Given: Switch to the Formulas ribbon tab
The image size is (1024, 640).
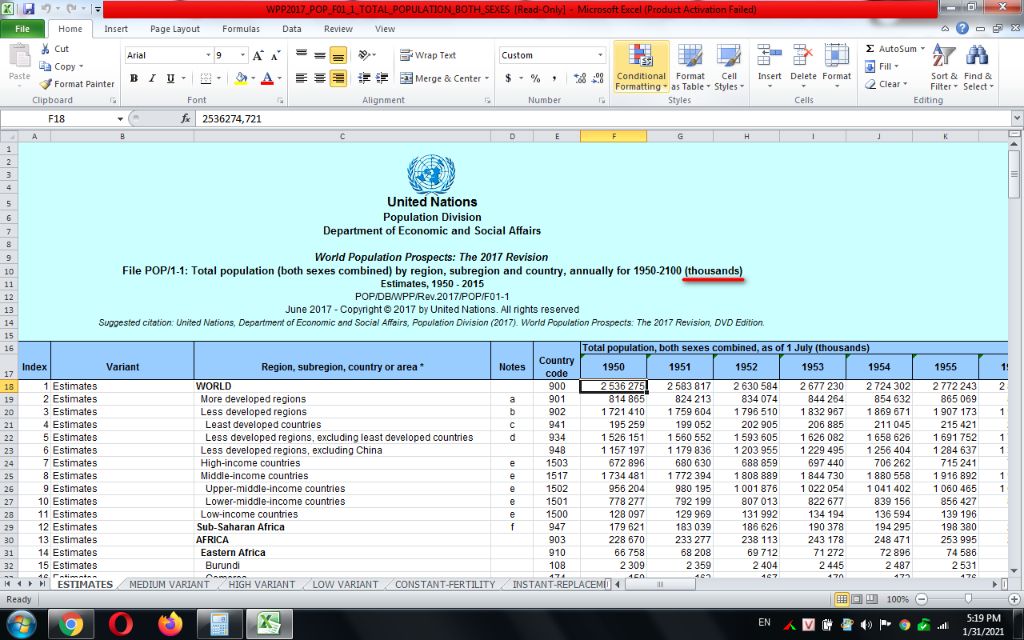Looking at the screenshot, I should [241, 29].
